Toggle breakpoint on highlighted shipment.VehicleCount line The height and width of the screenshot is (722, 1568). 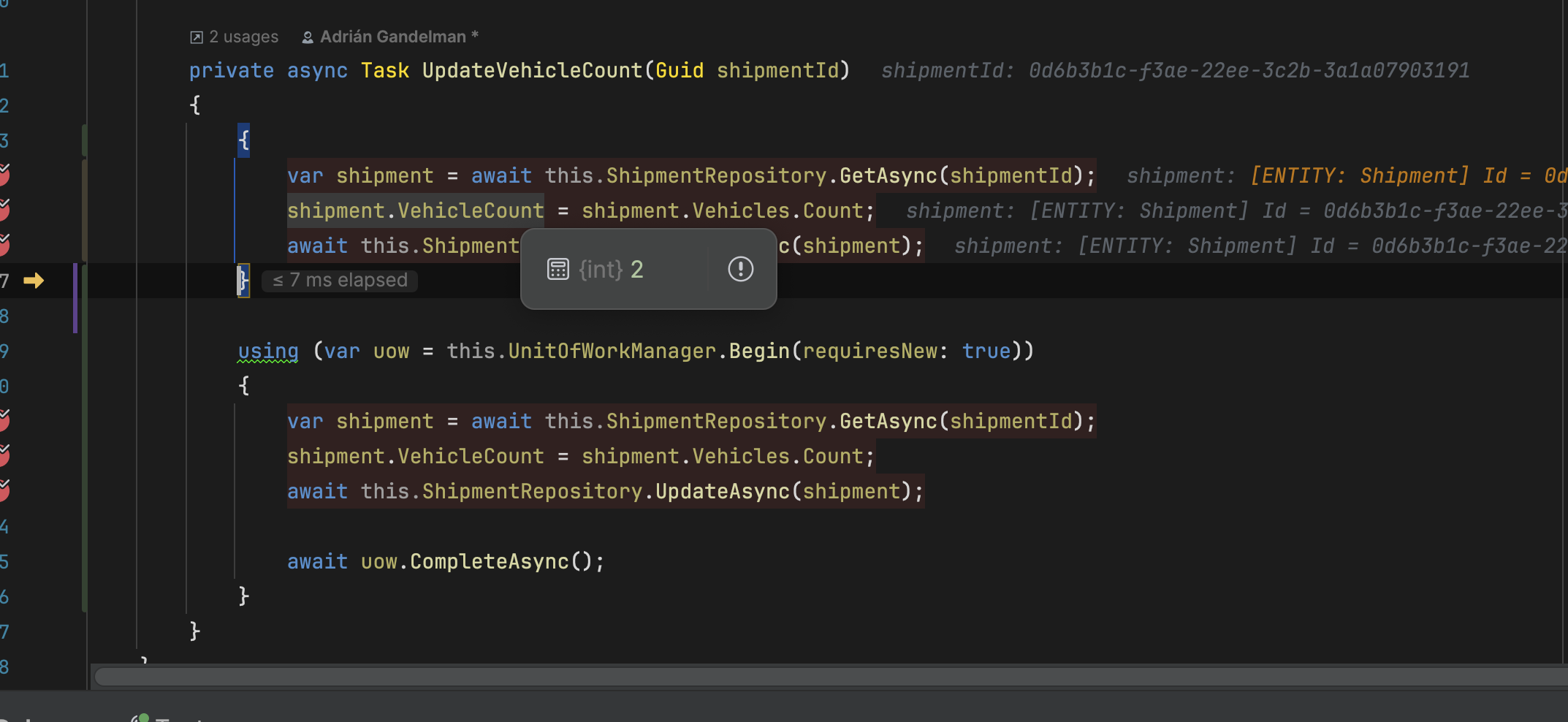(x=4, y=210)
